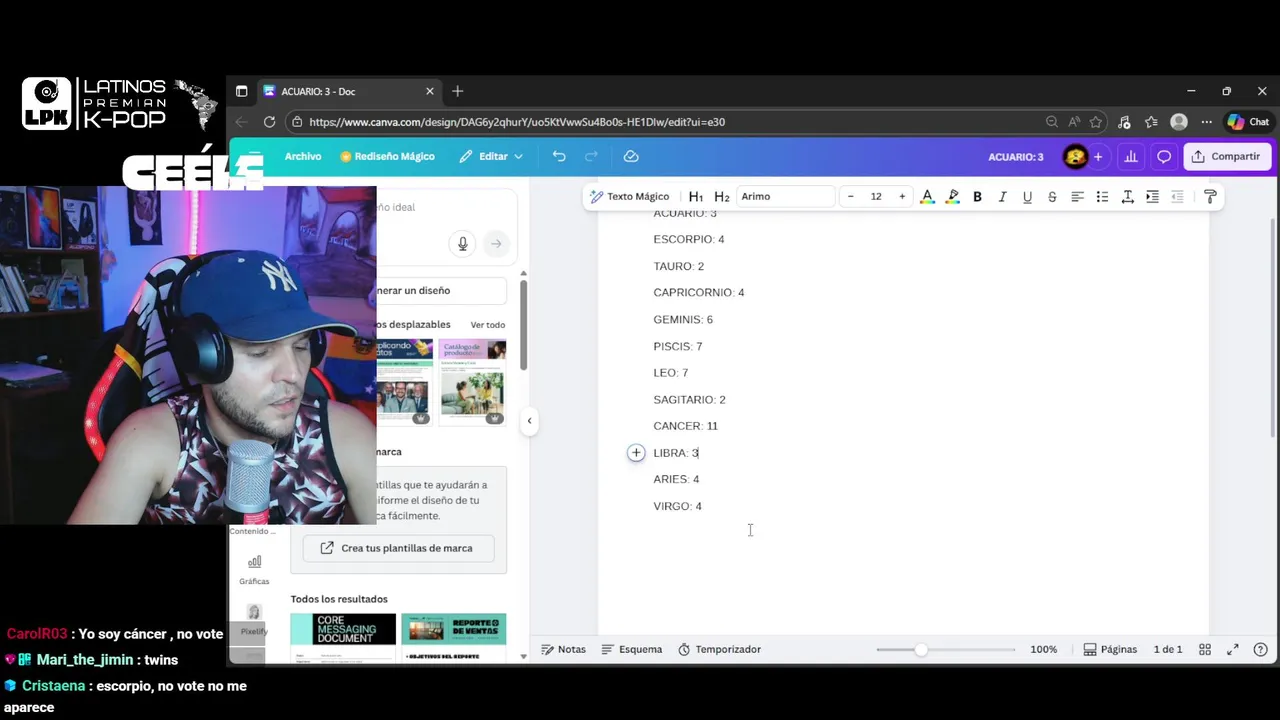Click Ver todo link
The width and height of the screenshot is (1280, 720).
(x=488, y=325)
